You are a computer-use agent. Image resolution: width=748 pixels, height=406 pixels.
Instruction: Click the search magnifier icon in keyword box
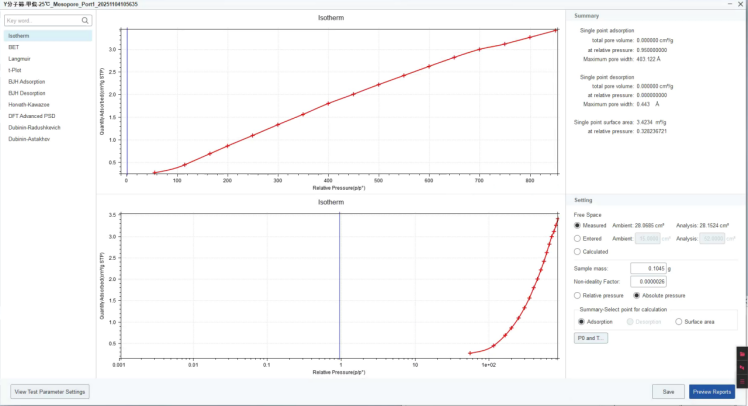(x=84, y=20)
